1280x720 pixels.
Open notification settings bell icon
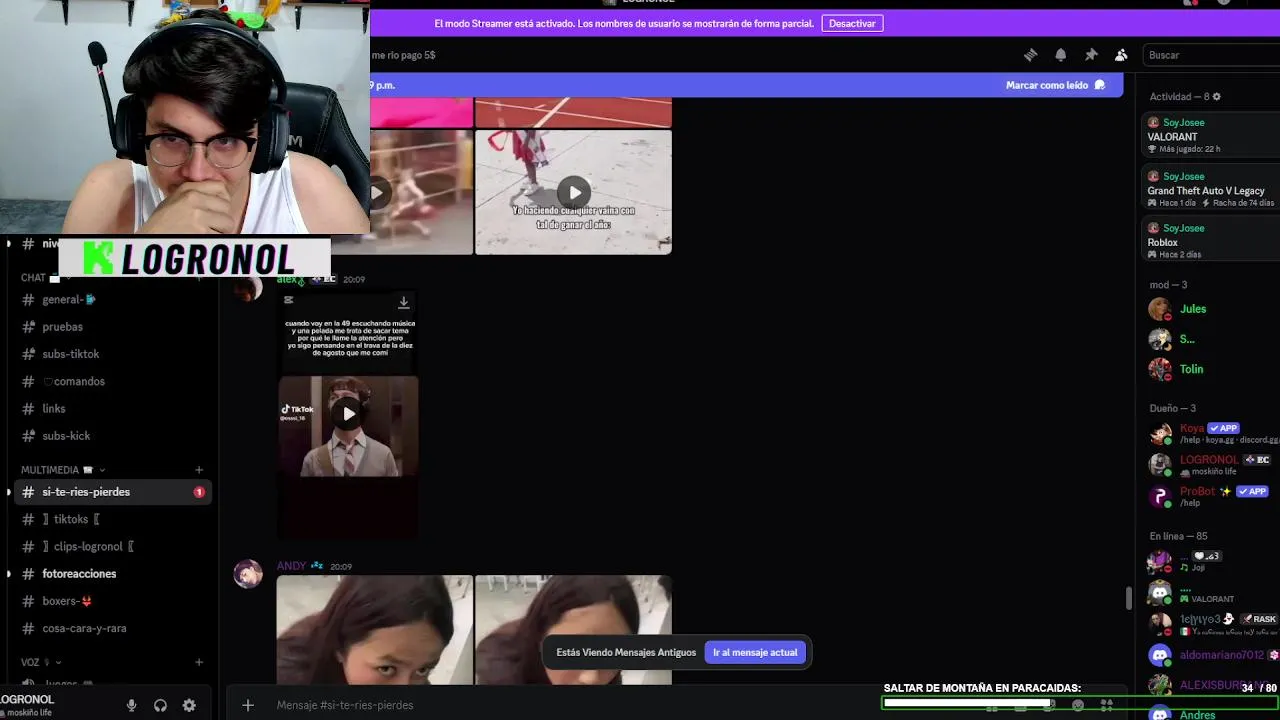tap(1061, 55)
